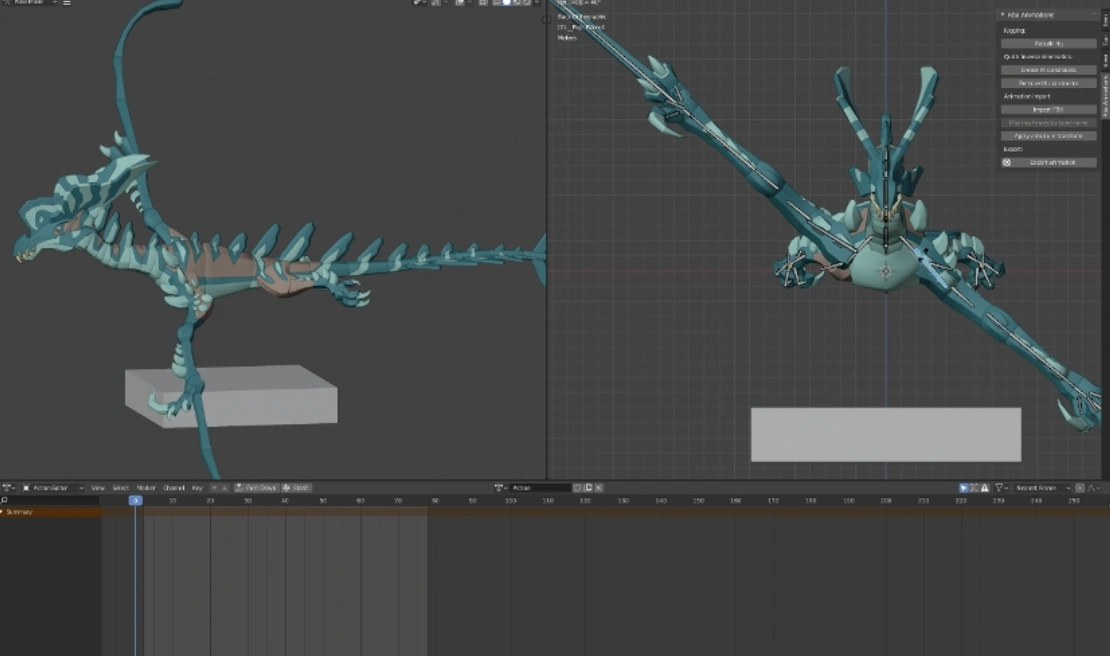Open the dope sheet editor type icon
Image resolution: width=1110 pixels, height=656 pixels.
pyautogui.click(x=7, y=488)
